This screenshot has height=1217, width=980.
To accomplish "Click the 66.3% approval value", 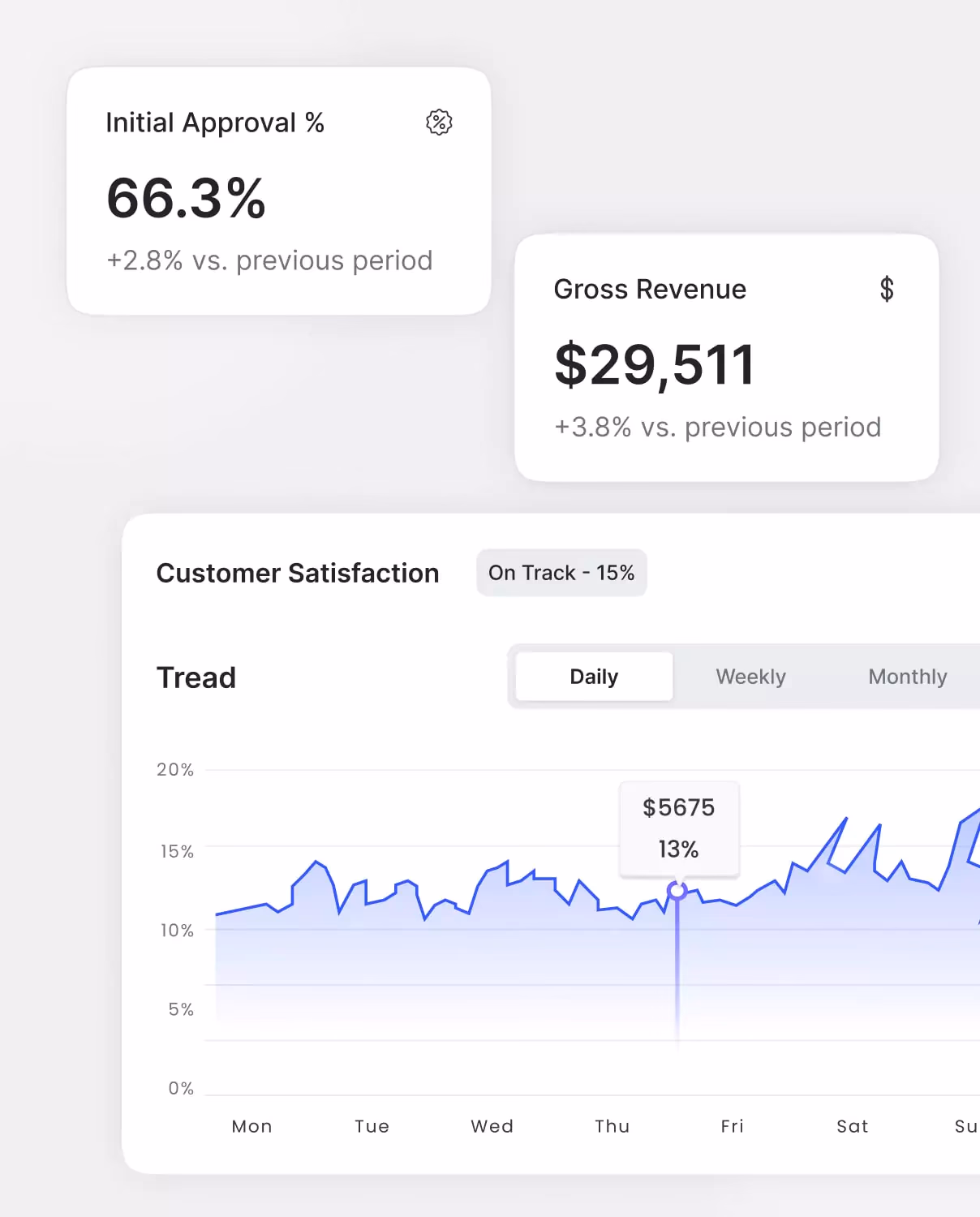I will 186,198.
